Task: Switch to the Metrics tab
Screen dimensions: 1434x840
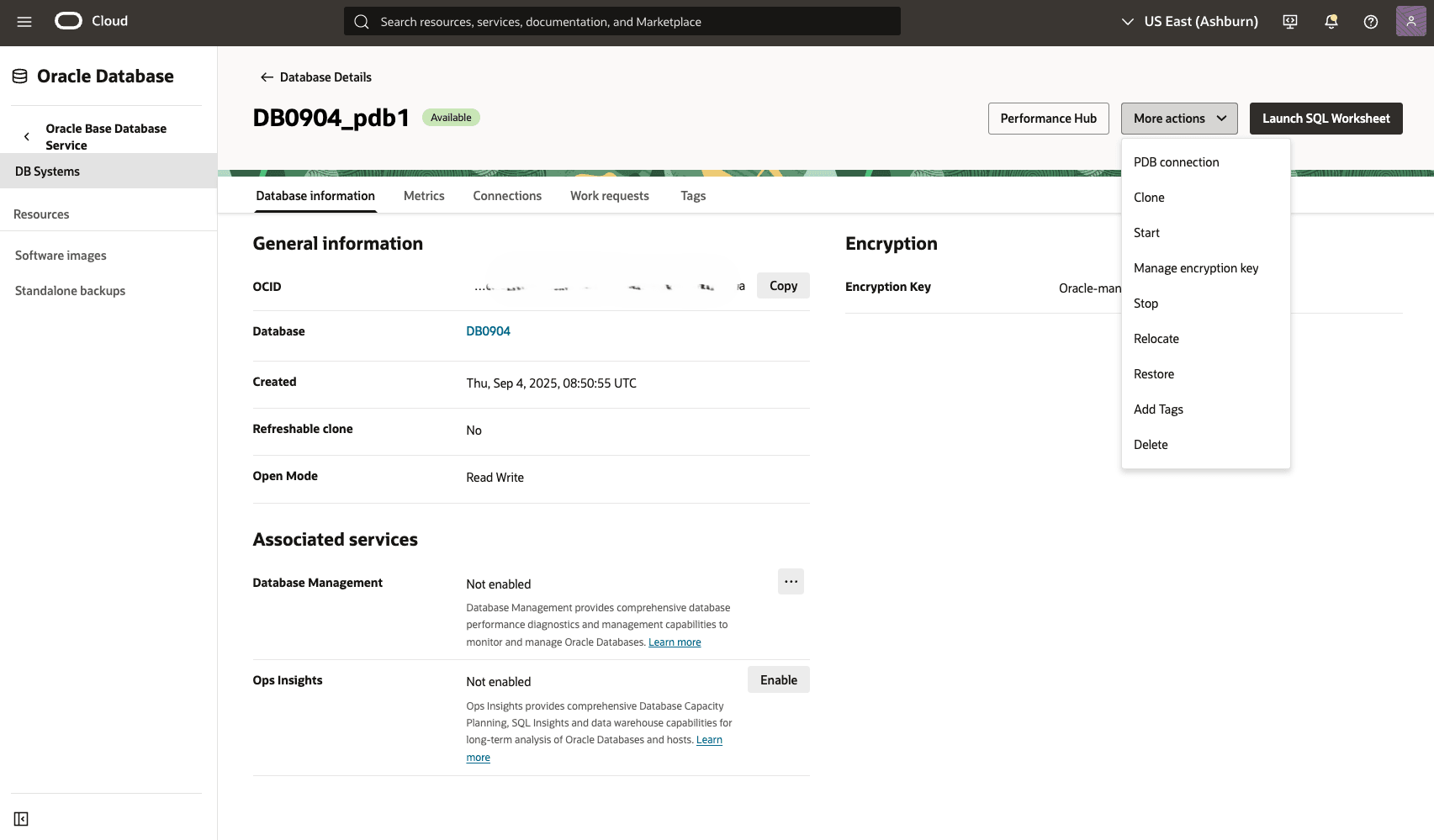Action: click(x=423, y=195)
